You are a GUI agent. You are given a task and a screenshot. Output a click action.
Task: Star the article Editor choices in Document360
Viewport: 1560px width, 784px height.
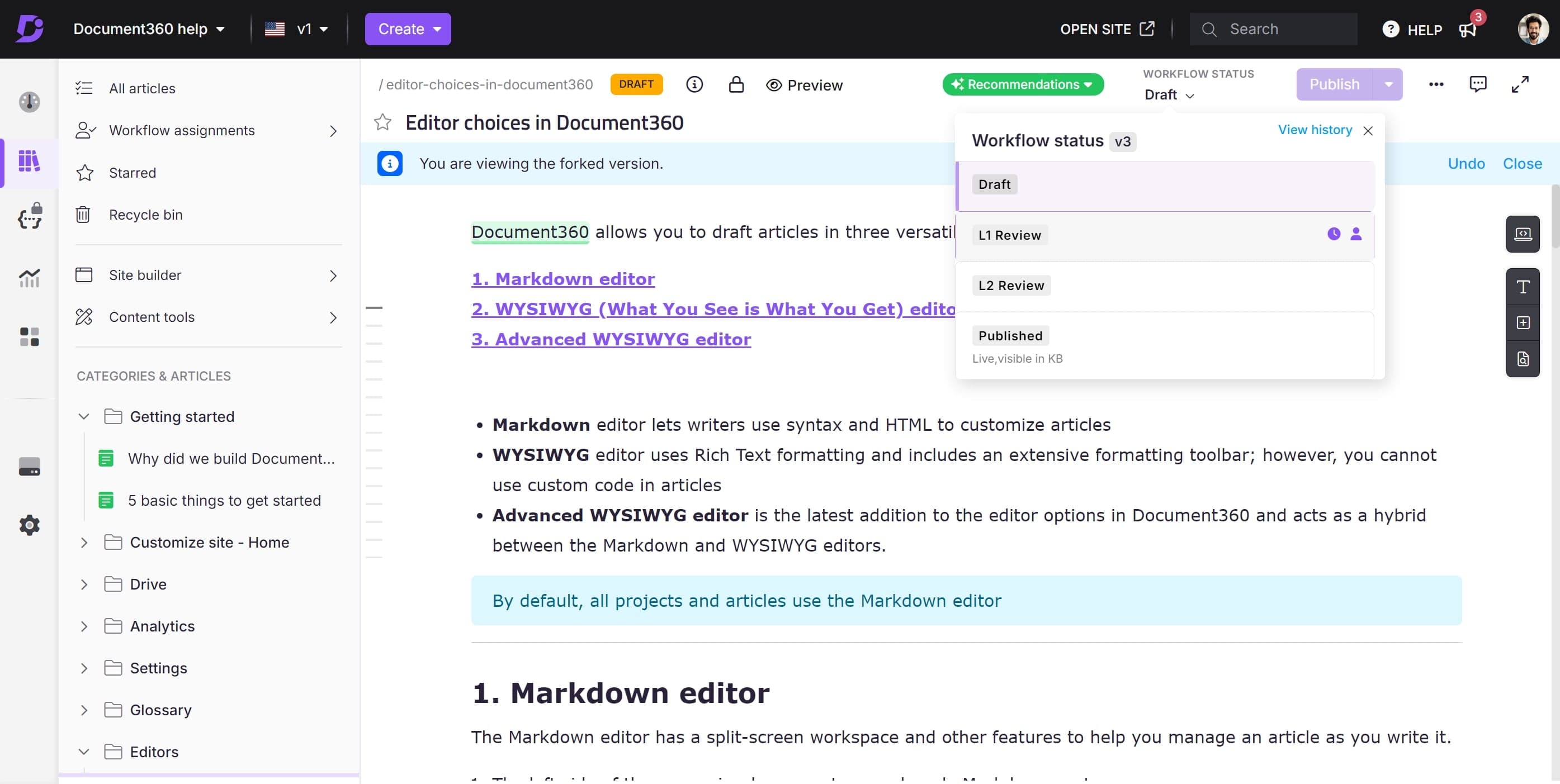383,123
